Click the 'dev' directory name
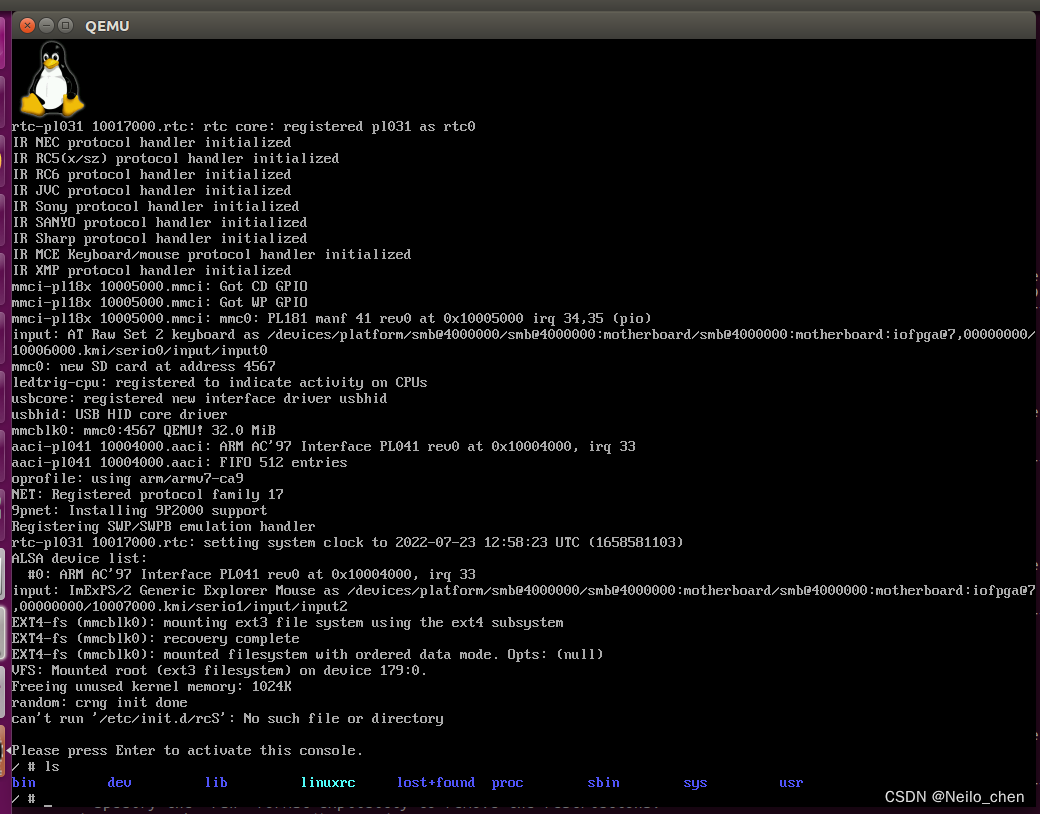Viewport: 1040px width, 814px height. (119, 782)
